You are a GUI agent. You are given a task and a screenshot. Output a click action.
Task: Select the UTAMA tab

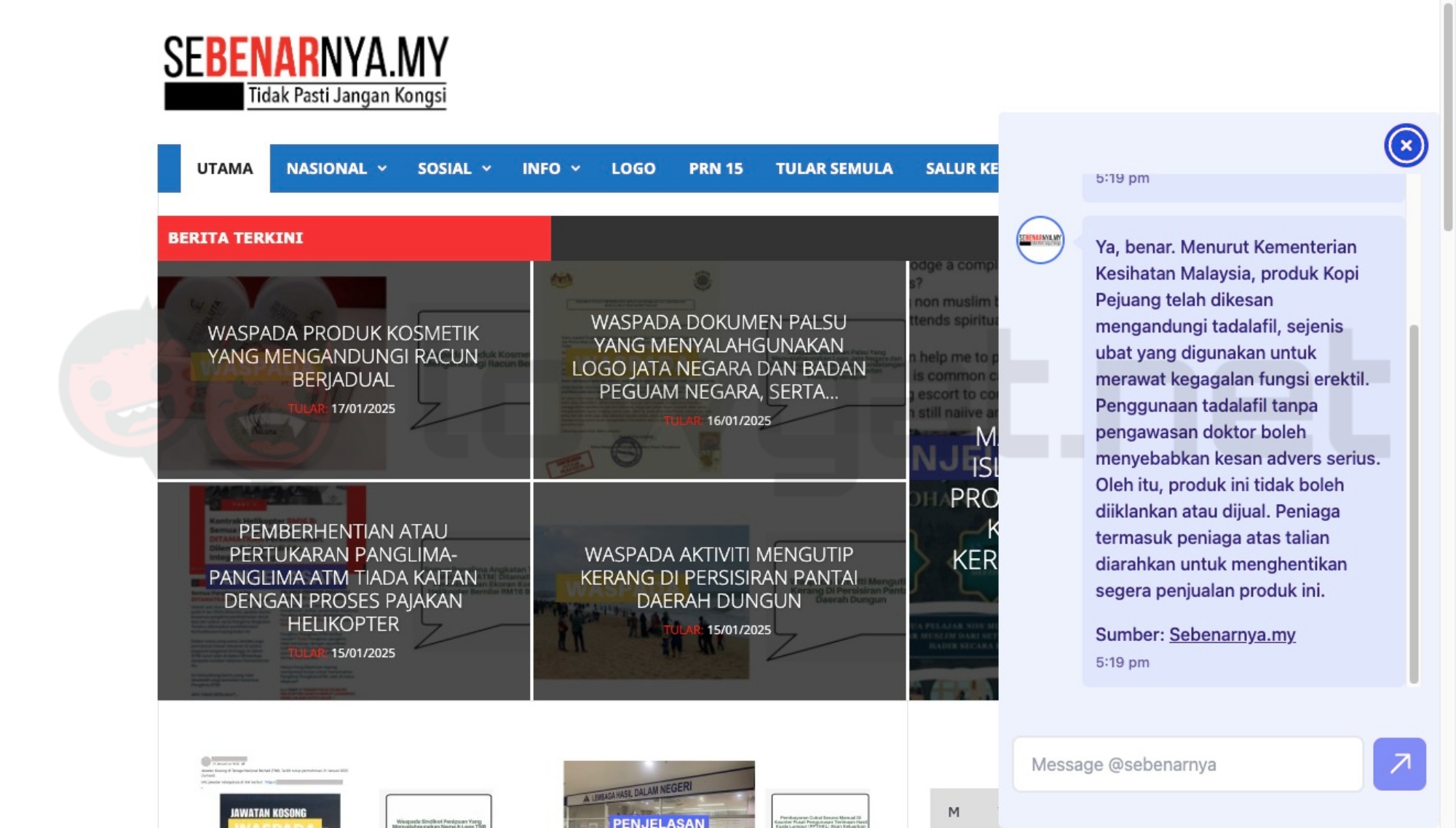click(224, 168)
